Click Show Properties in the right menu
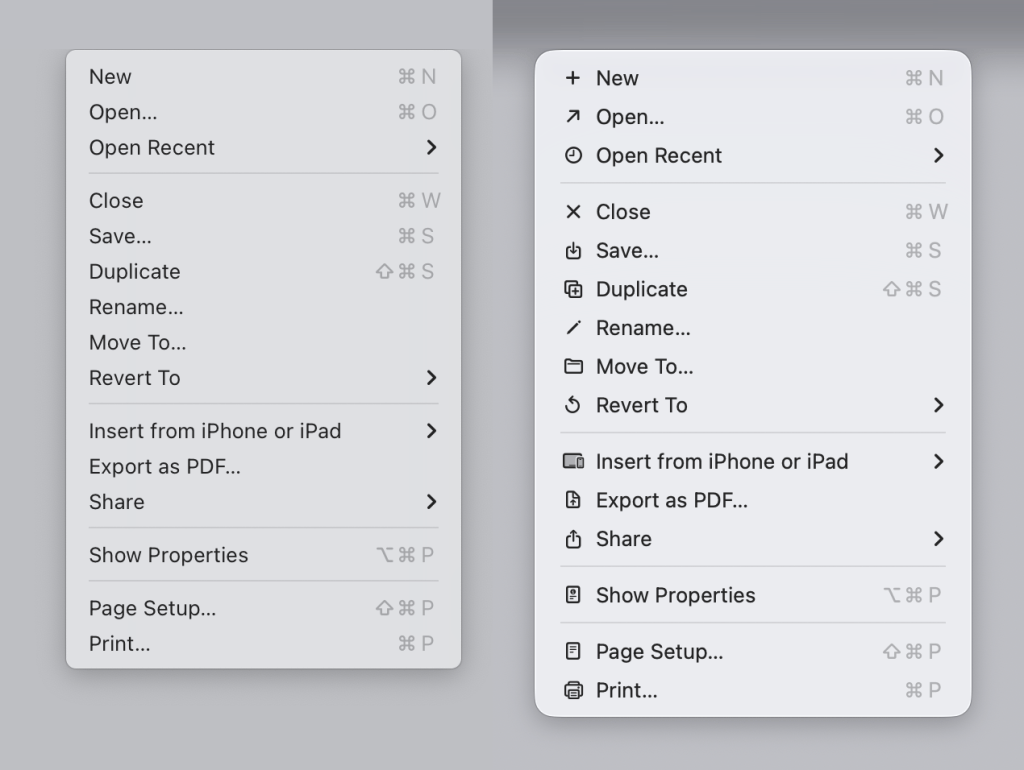Viewport: 1024px width, 770px height. click(x=675, y=595)
